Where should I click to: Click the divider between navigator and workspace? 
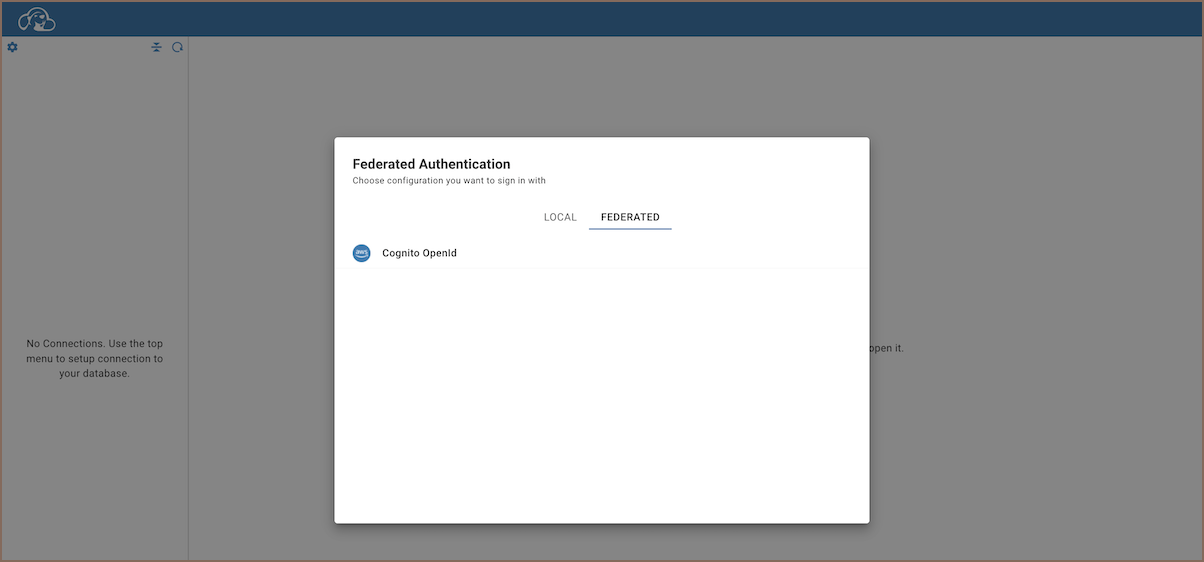[188, 300]
